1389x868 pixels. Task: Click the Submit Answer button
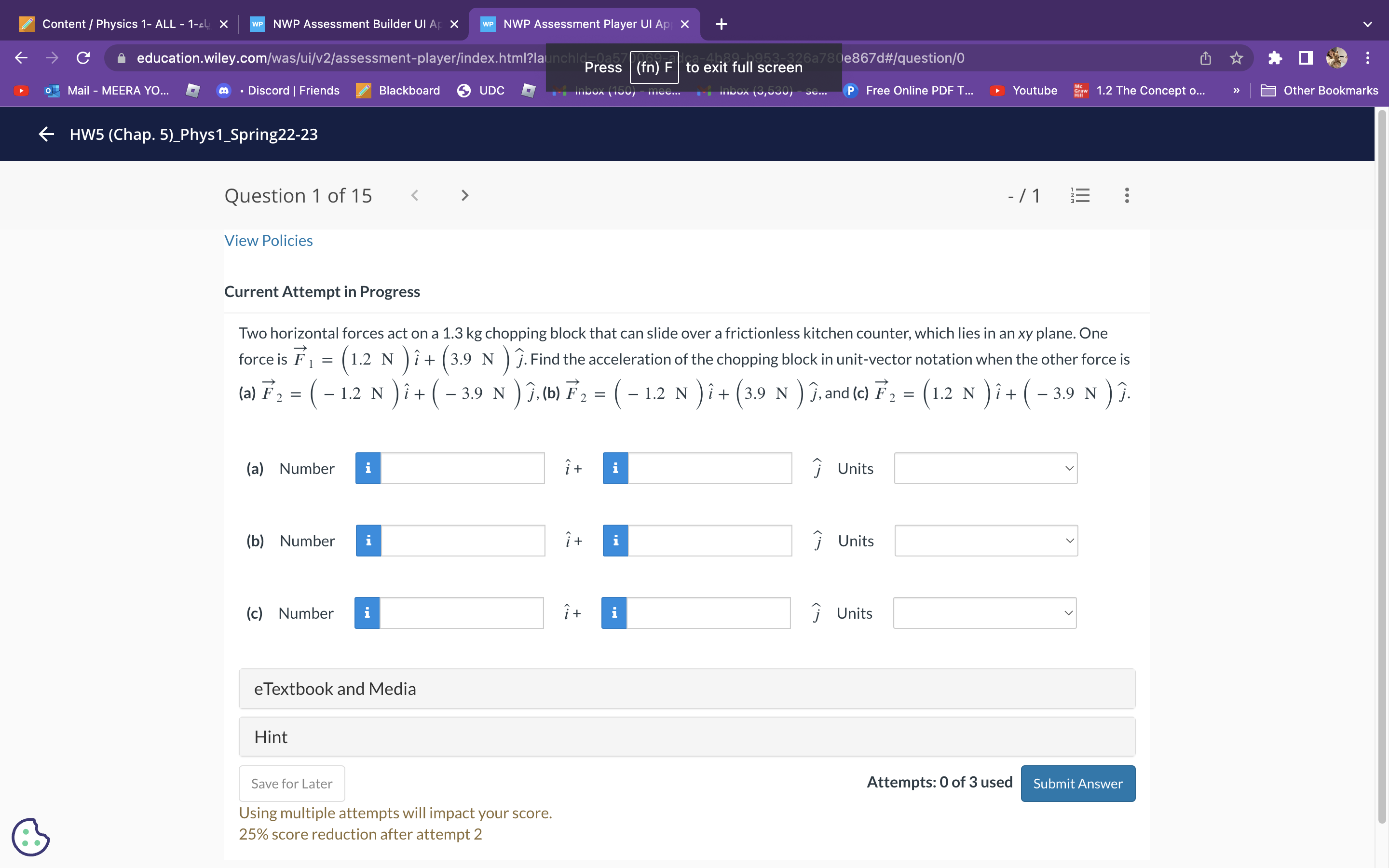(x=1077, y=783)
